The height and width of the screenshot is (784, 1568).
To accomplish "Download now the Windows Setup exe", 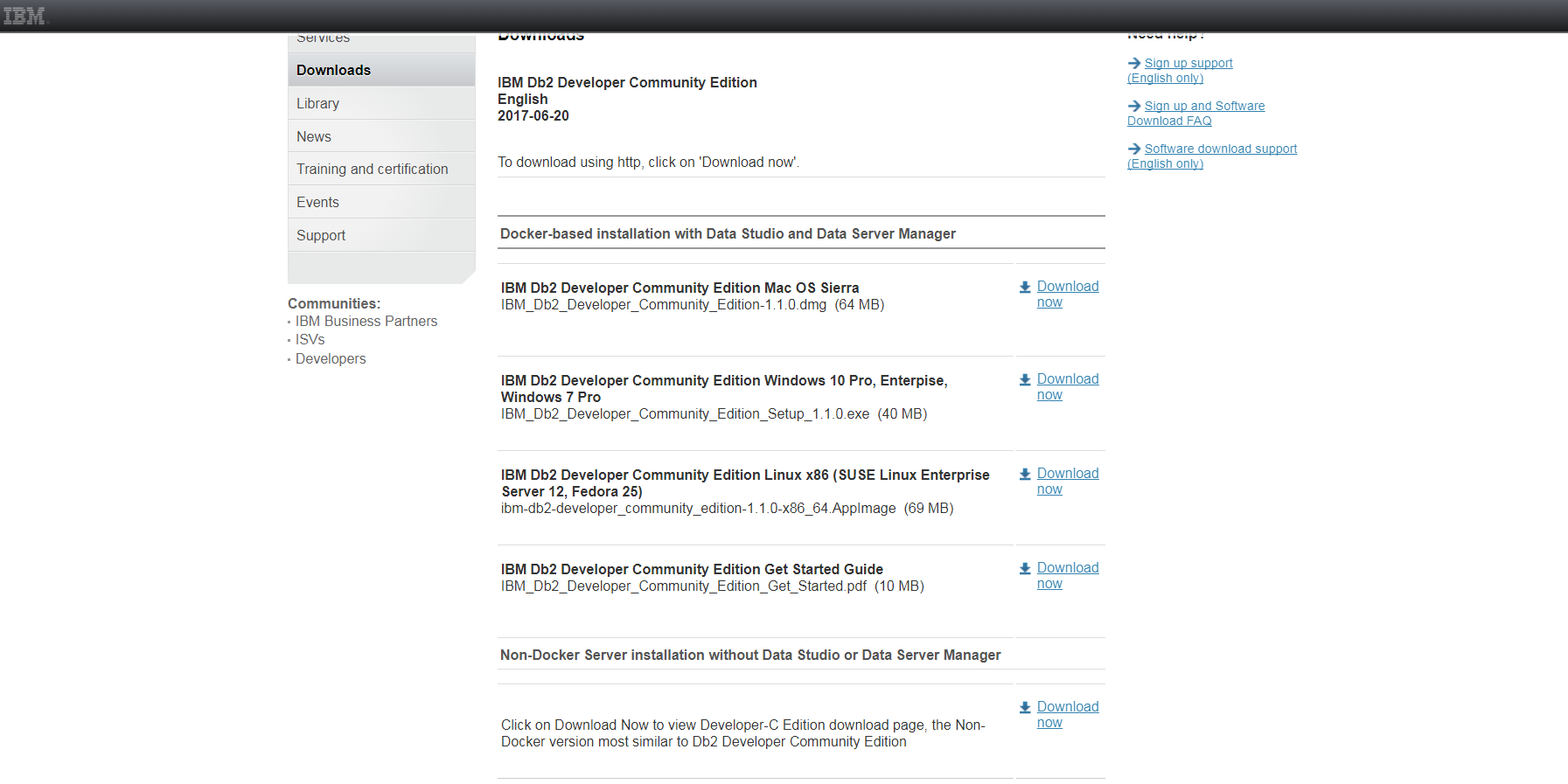I will [x=1068, y=387].
